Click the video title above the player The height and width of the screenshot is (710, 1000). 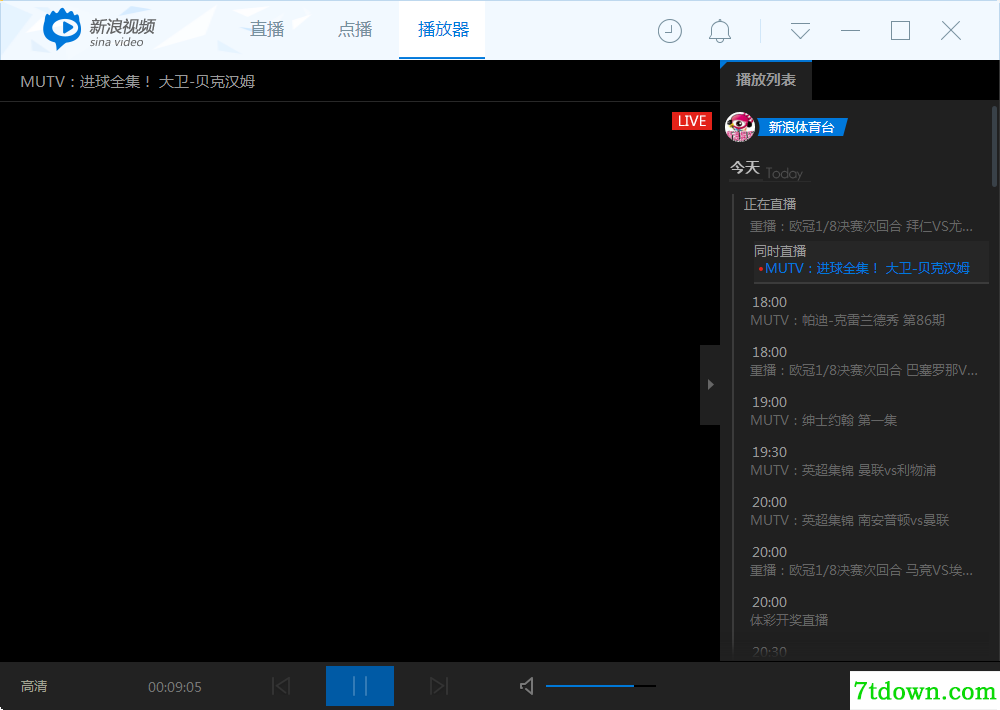coord(138,82)
